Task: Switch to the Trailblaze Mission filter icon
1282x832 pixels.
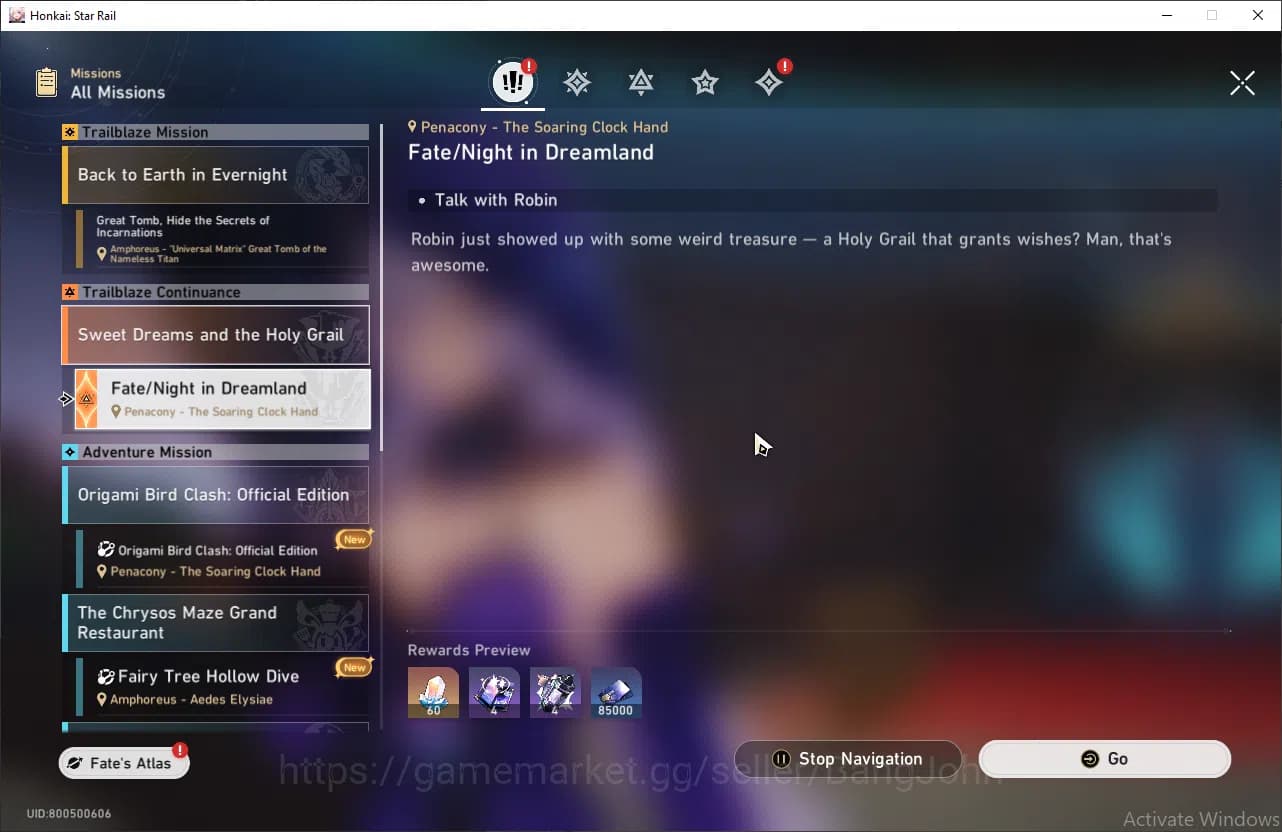Action: tap(577, 83)
